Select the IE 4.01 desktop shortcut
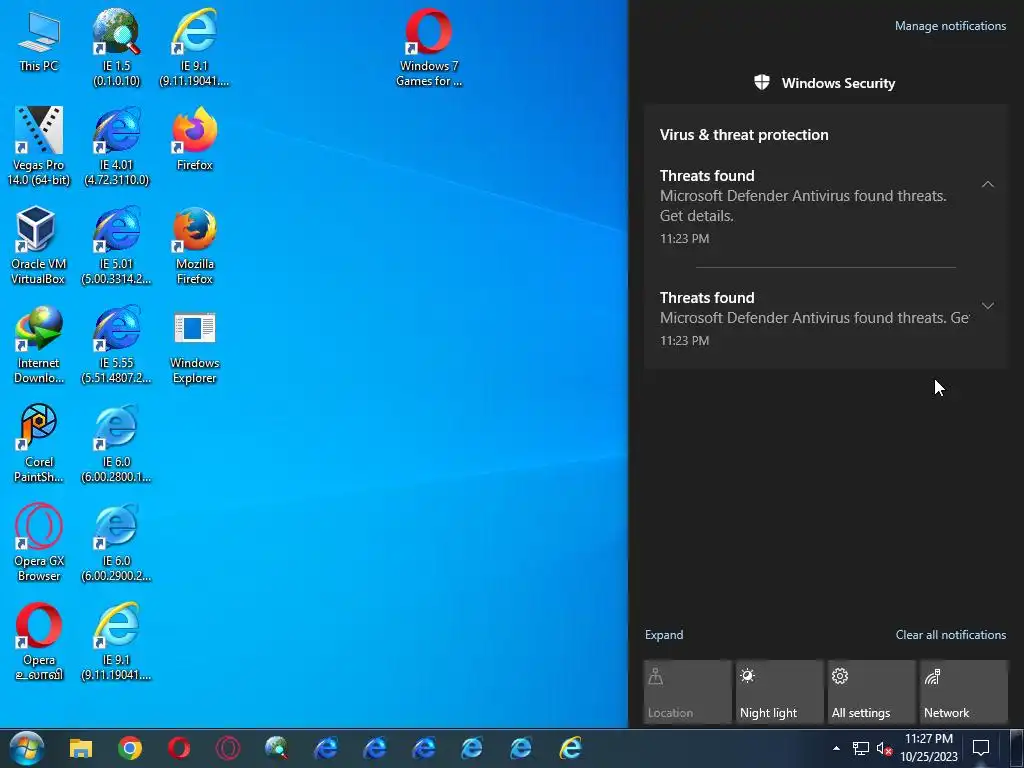Viewport: 1024px width, 768px height. coord(116,146)
